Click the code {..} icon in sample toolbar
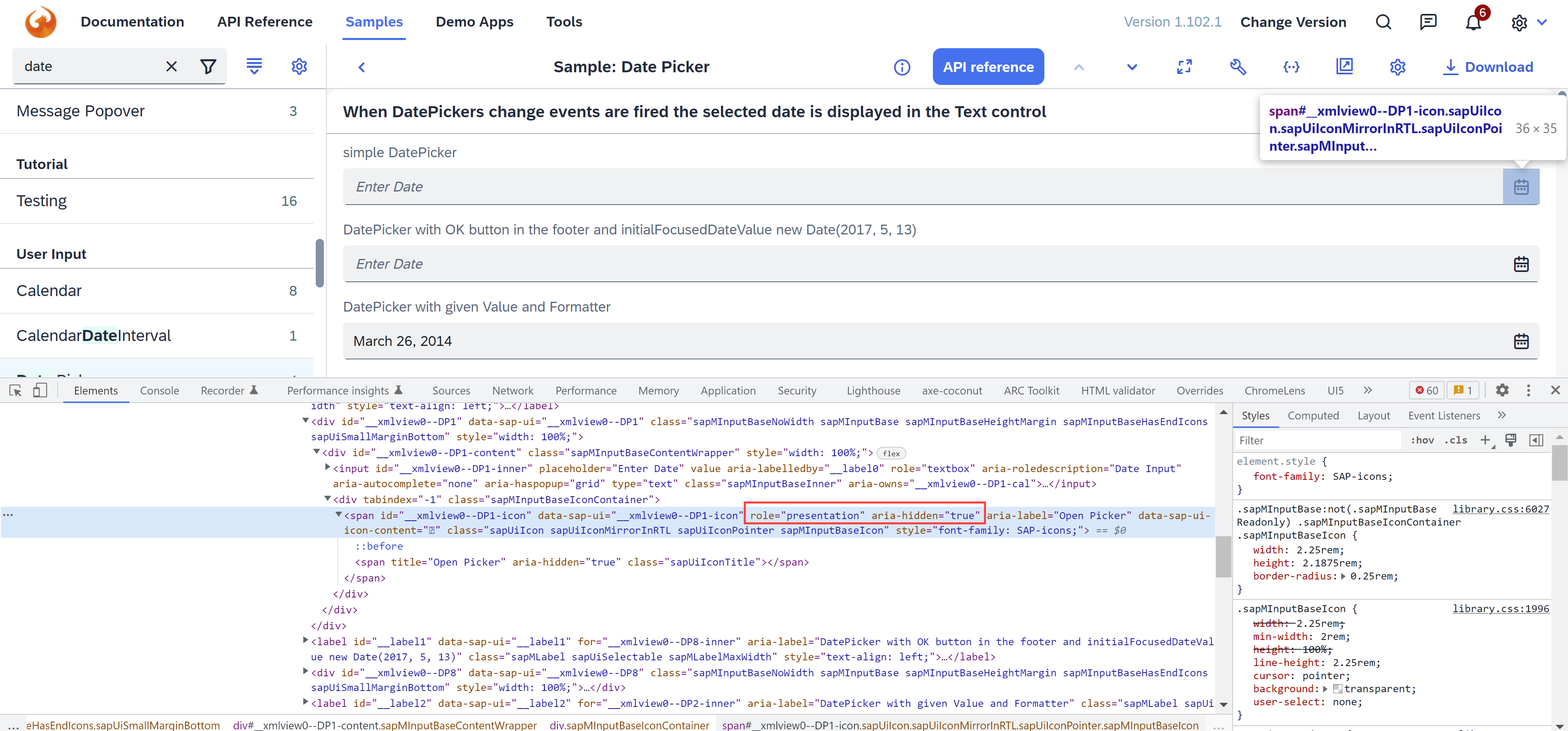 [1291, 67]
